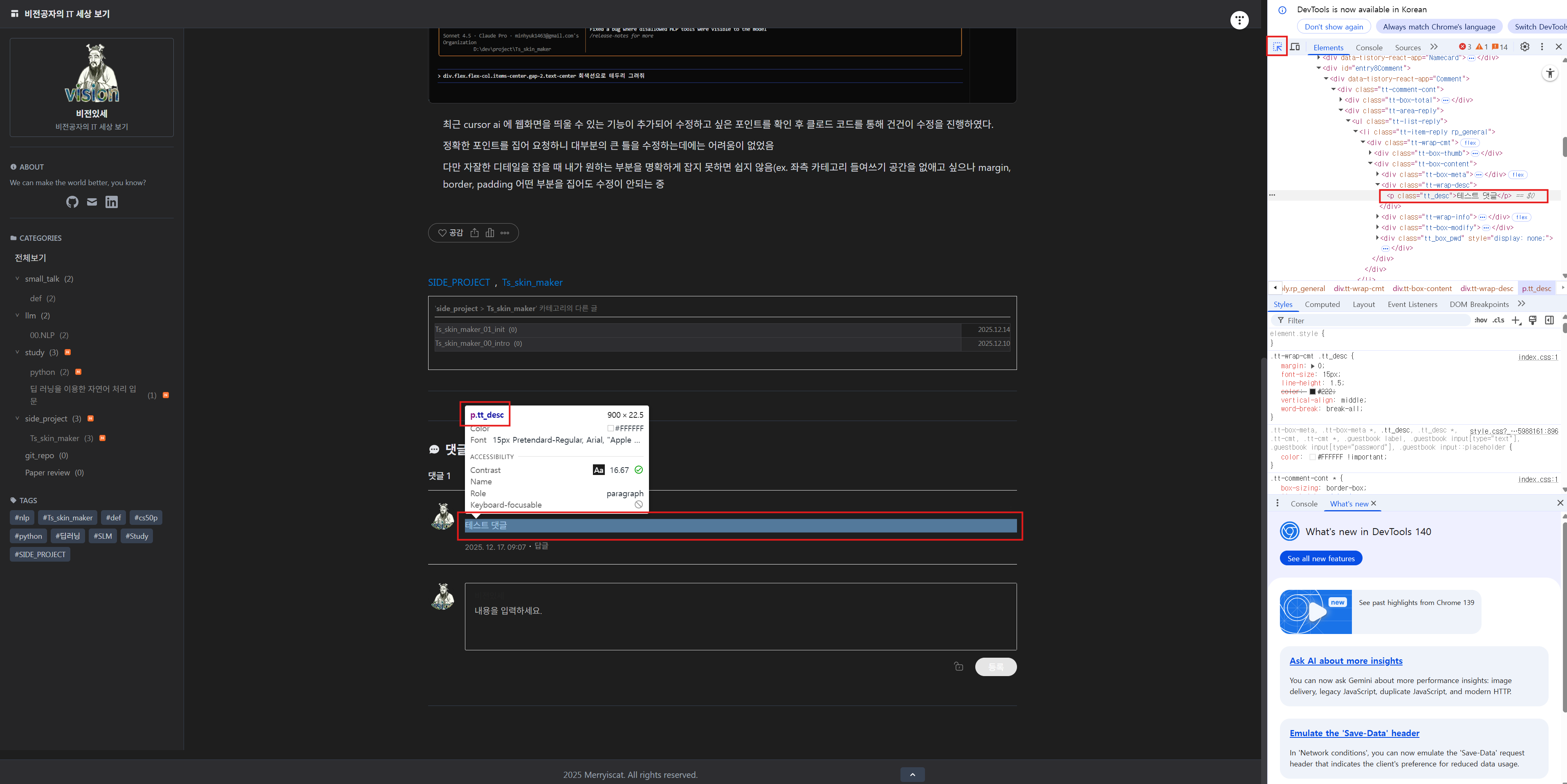The image size is (1567, 784).
Task: Toggle the .cls class editor button
Action: (1498, 320)
